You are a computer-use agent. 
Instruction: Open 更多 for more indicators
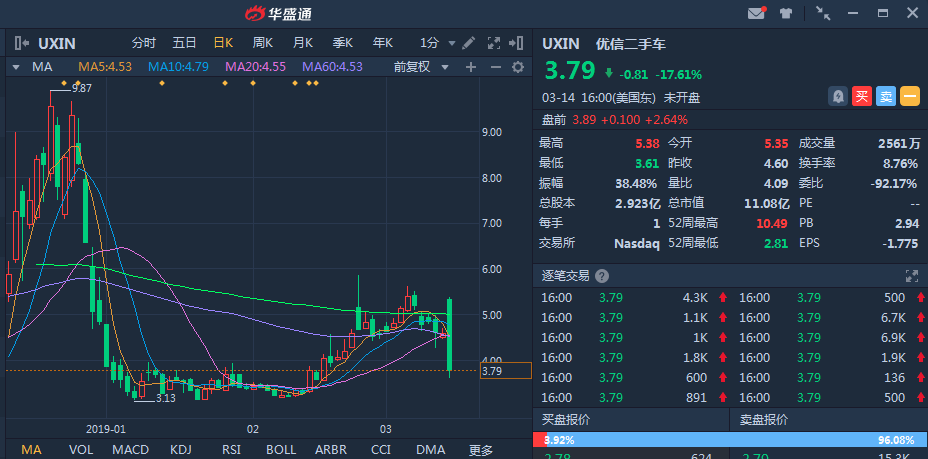tap(481, 450)
